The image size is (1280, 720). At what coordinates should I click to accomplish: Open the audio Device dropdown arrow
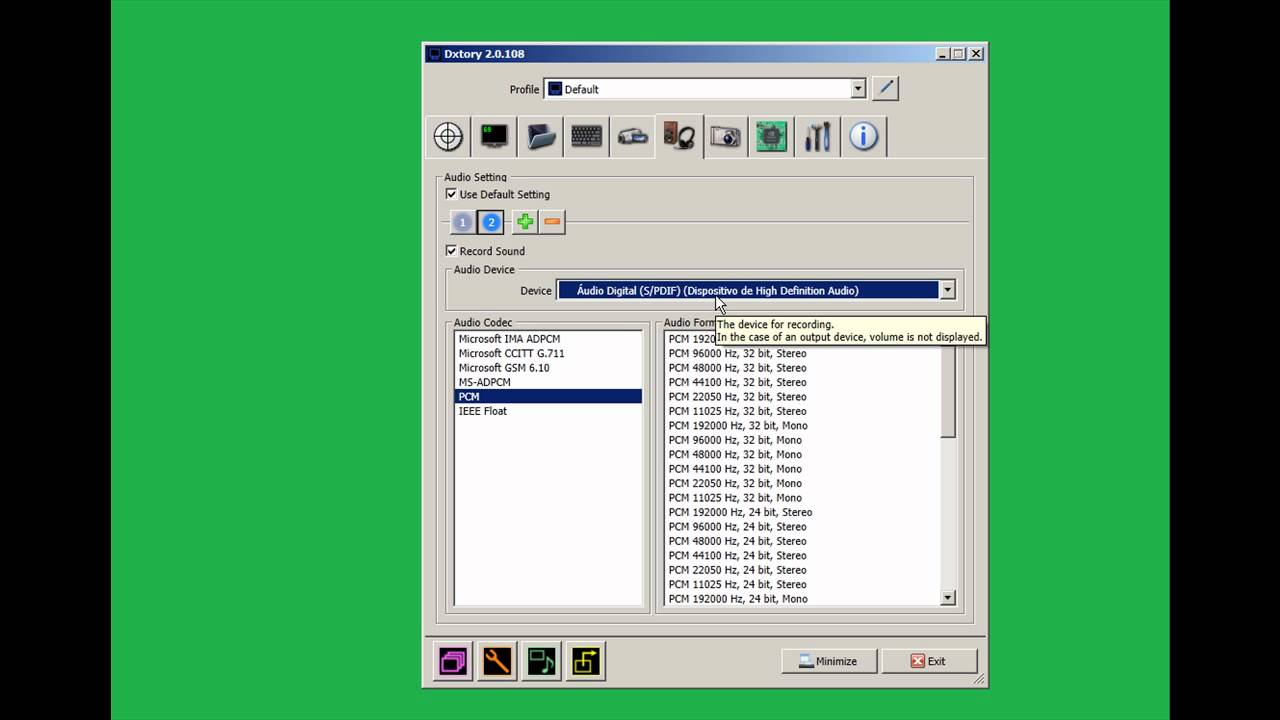pyautogui.click(x=947, y=290)
